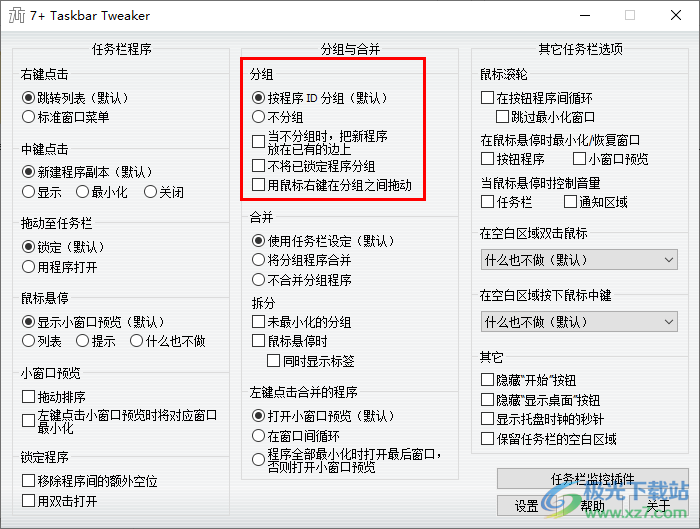Enable 任务栏 volume control checkbox
The height and width of the screenshot is (529, 700).
[487, 202]
